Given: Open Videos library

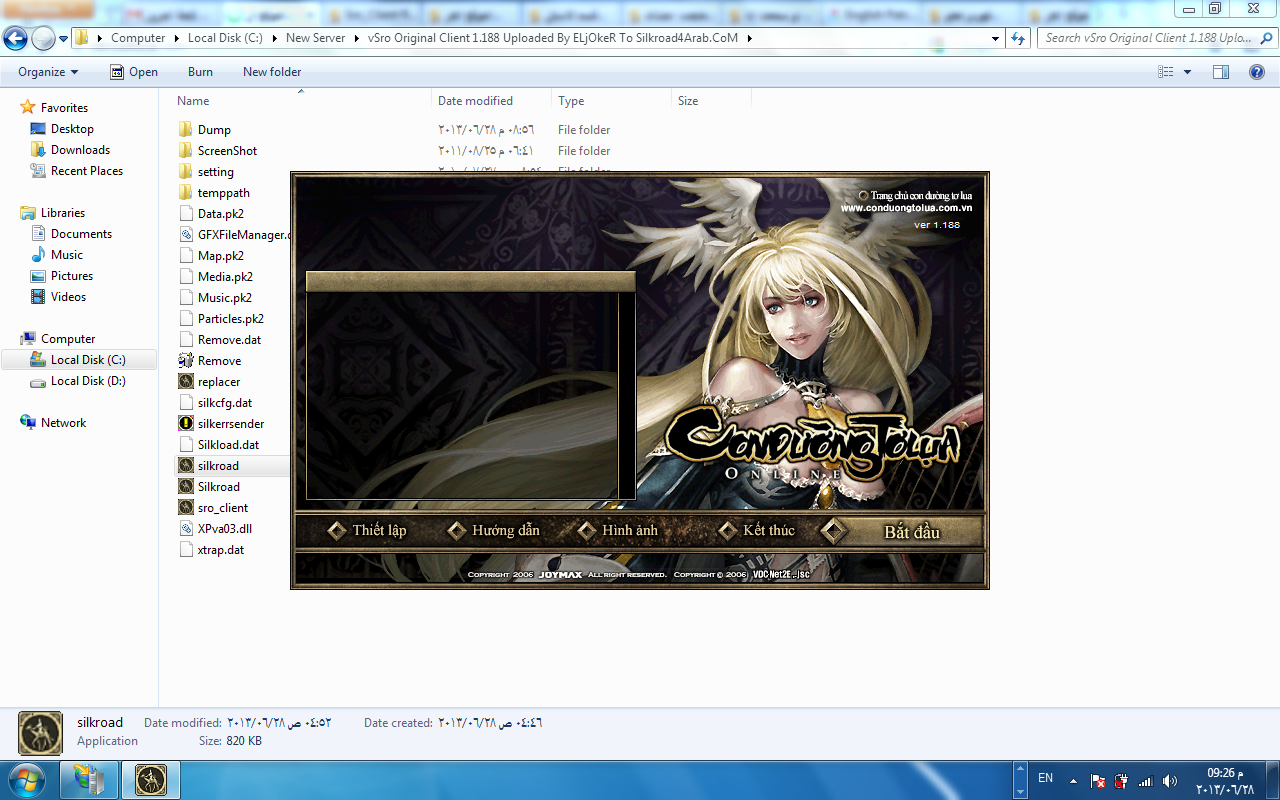Looking at the screenshot, I should click(68, 297).
